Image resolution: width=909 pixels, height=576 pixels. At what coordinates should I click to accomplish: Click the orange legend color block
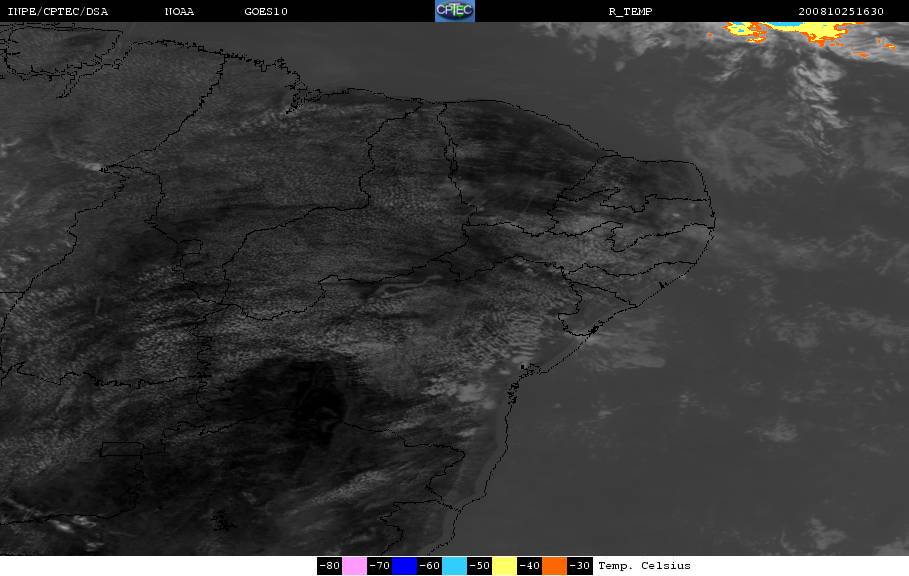coord(554,566)
